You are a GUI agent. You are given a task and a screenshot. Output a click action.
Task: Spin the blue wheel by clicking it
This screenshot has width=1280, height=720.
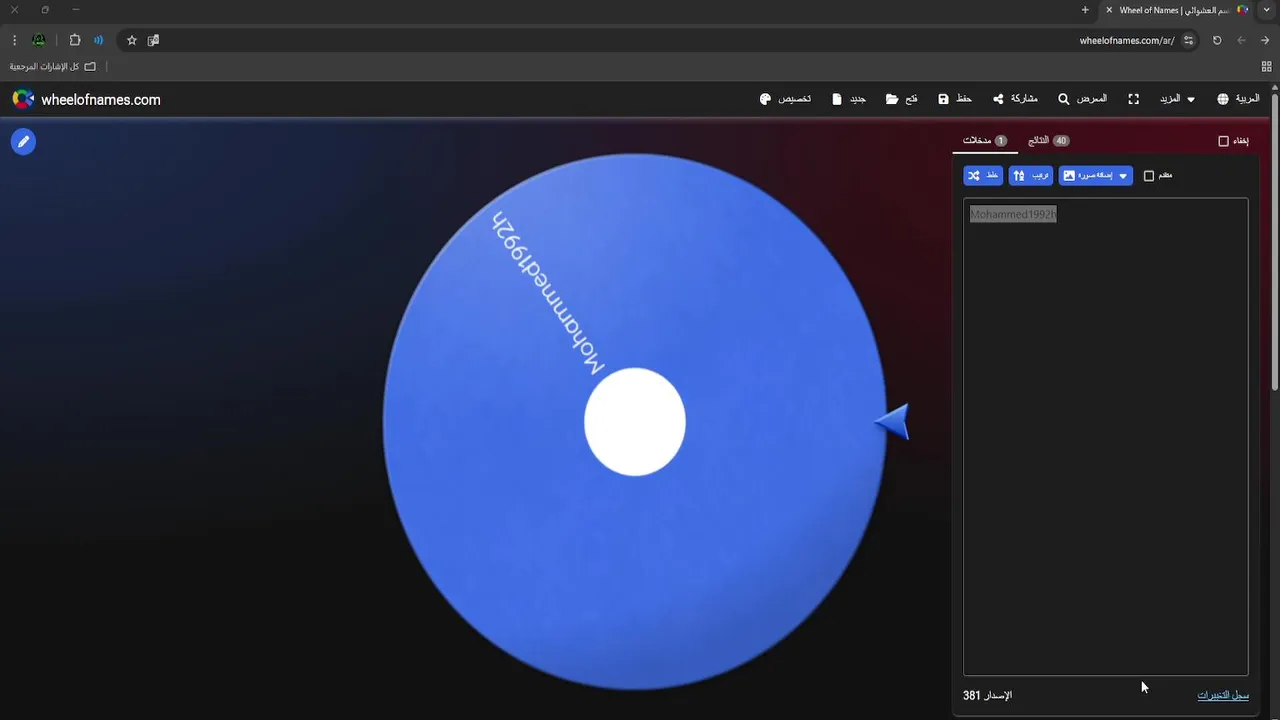tap(635, 421)
